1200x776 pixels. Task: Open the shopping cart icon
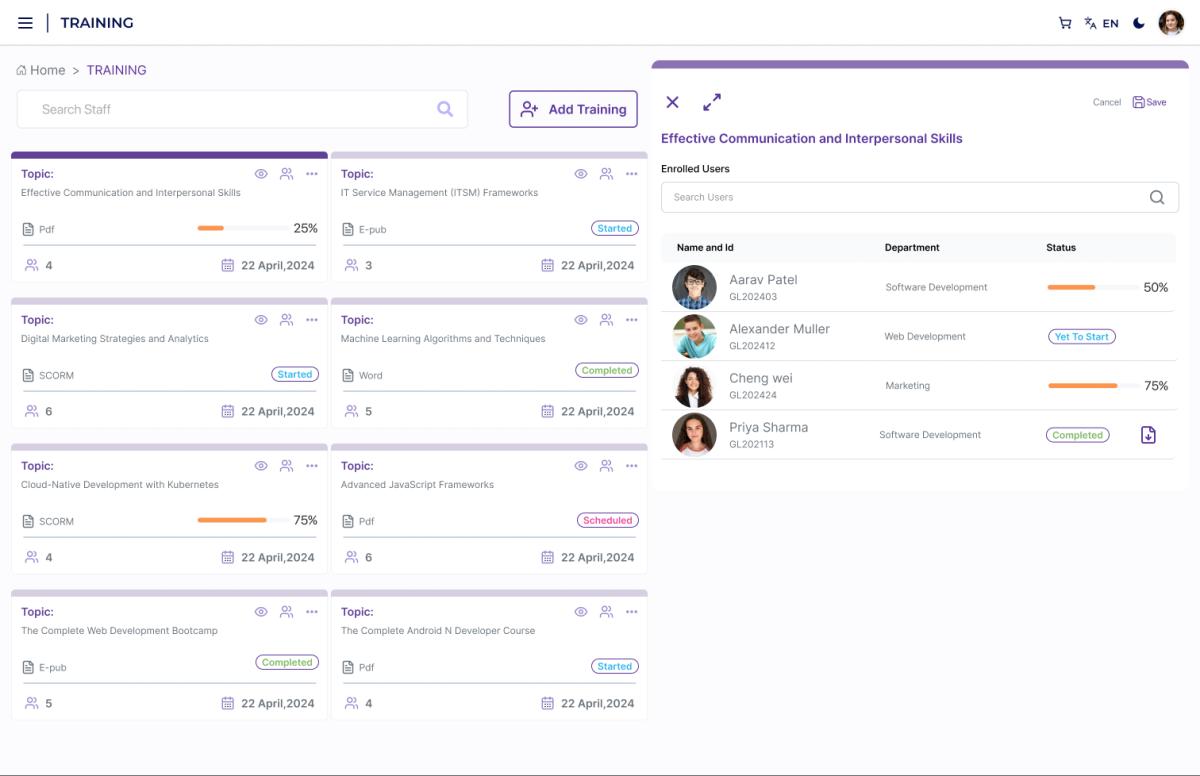1065,23
